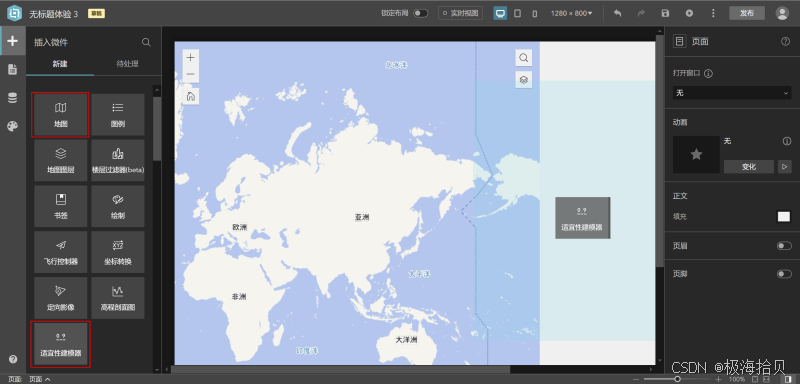Viewport: 800px width, 384px height.
Task: Select the 飞行控制器 (Fly Controller) widget
Action: click(60, 252)
